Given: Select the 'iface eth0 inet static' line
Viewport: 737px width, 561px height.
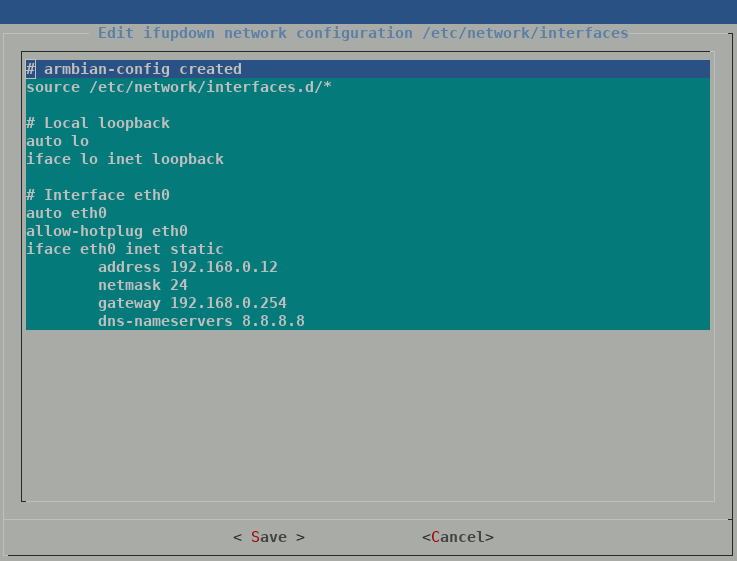Looking at the screenshot, I should click(125, 249).
